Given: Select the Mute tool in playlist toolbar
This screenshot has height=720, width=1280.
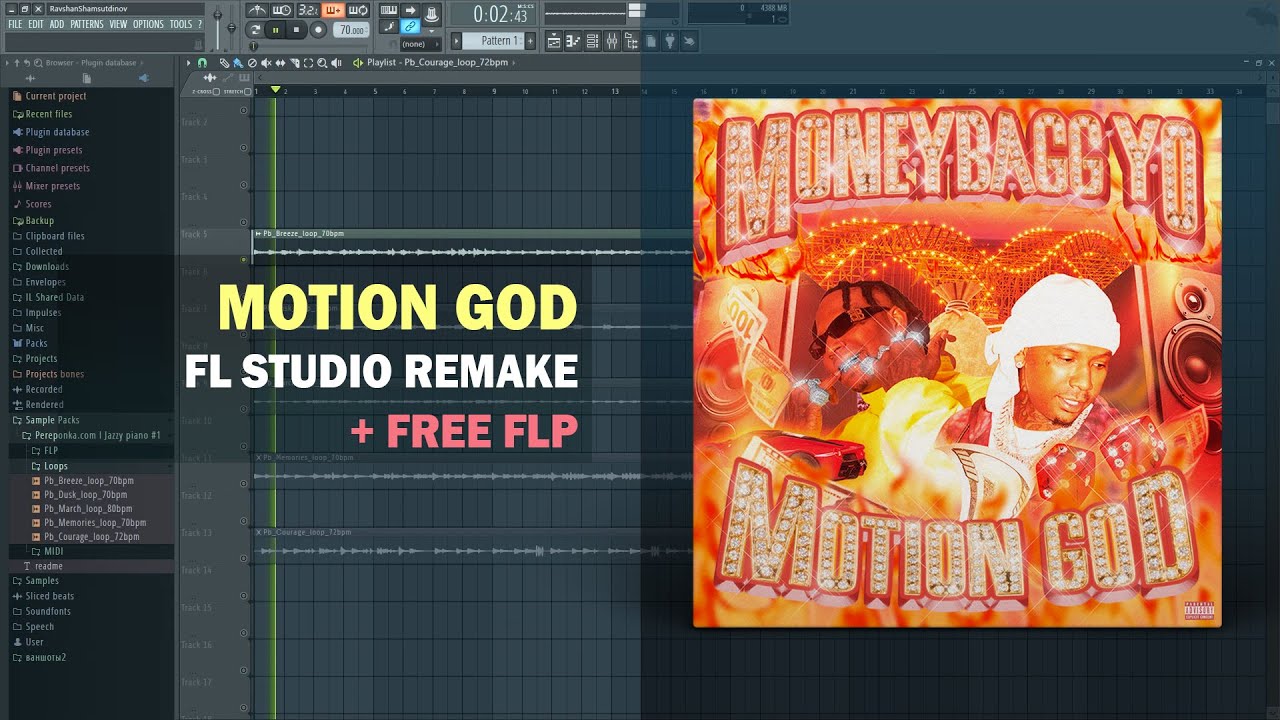Looking at the screenshot, I should (266, 63).
